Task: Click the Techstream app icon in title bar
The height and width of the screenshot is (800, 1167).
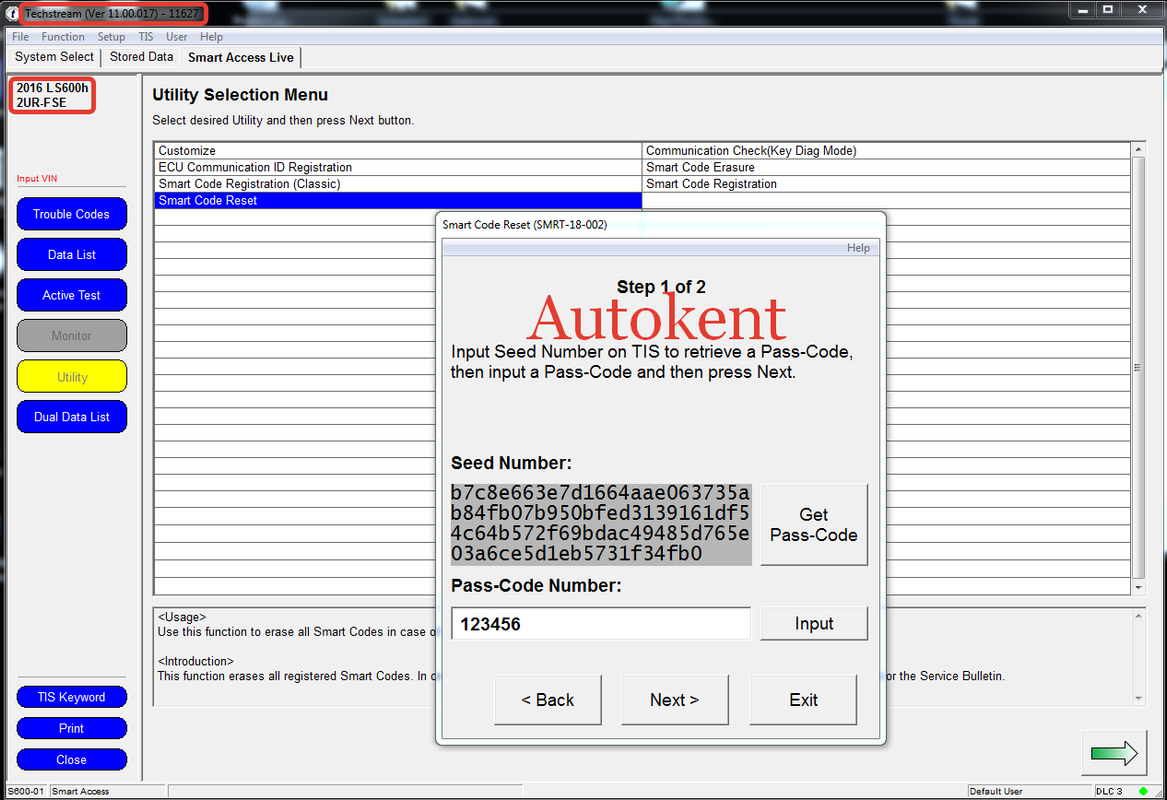Action: (x=11, y=13)
